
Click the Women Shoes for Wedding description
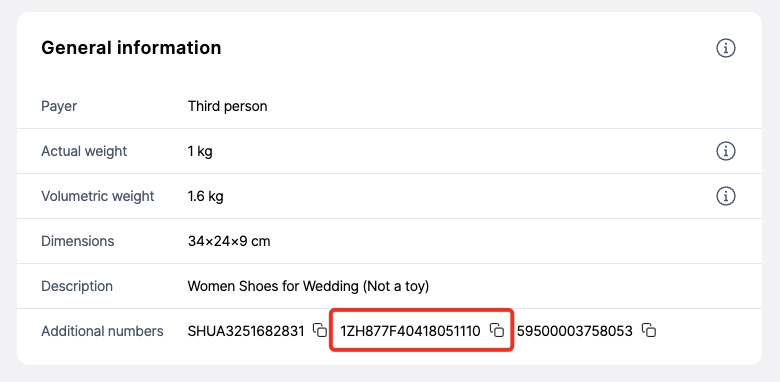[308, 286]
